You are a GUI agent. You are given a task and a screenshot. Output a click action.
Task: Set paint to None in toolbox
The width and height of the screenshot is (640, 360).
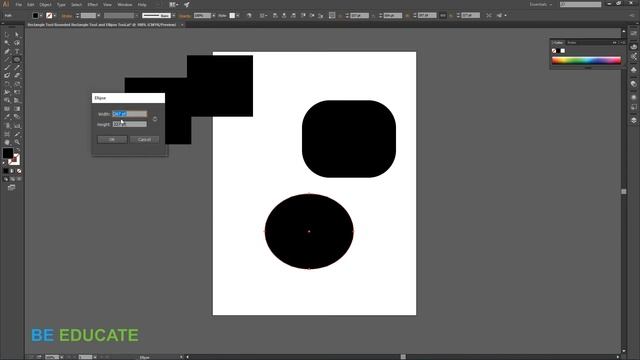19,171
